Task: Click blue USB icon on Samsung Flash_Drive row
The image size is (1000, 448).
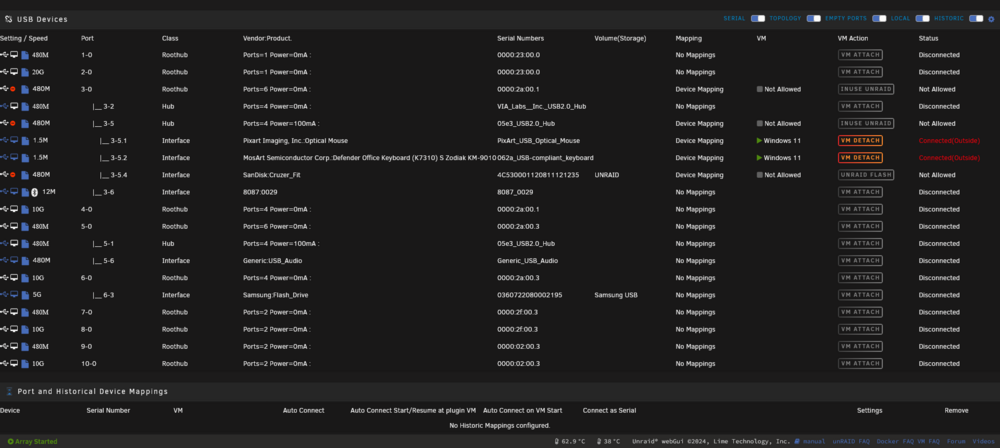Action: coord(4,295)
